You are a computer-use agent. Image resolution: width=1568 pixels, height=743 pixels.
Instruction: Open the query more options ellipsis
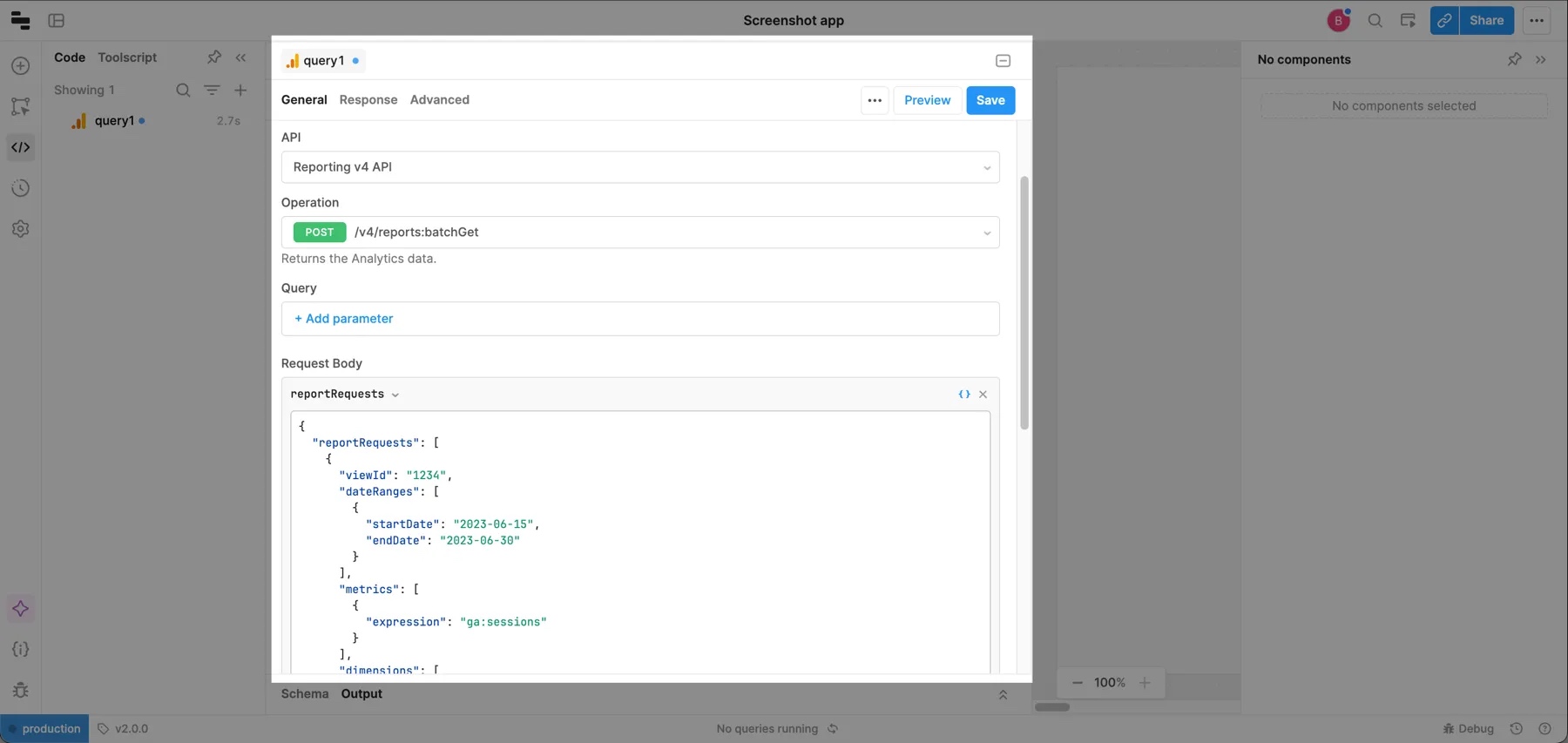[x=875, y=100]
